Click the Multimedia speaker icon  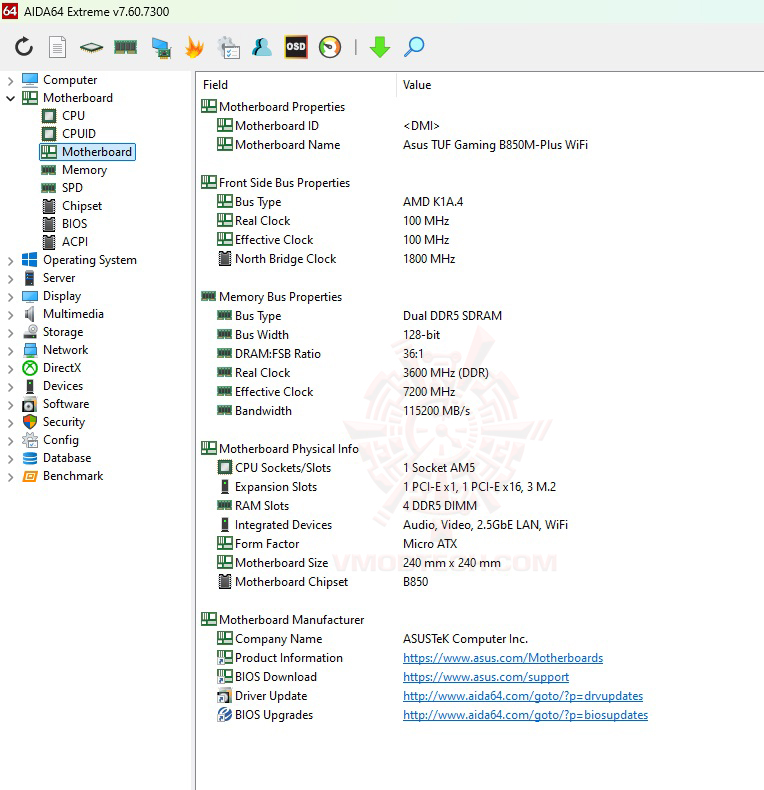point(30,314)
